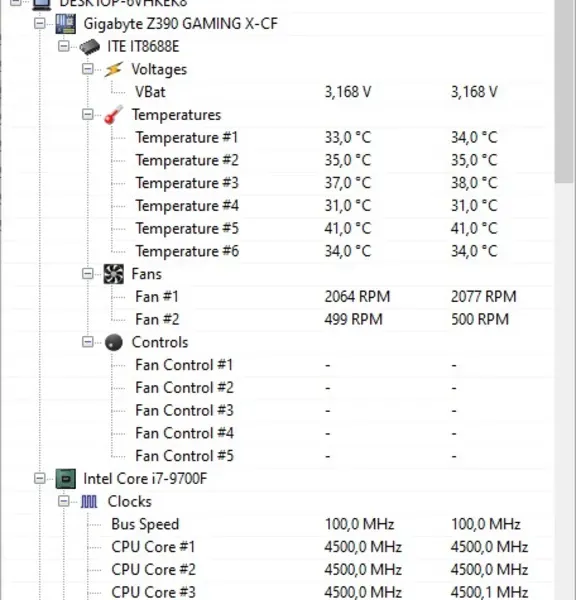Viewport: 576px width, 600px height.
Task: Click the 38,0 °C max value of Temperature #3
Action: pos(474,183)
